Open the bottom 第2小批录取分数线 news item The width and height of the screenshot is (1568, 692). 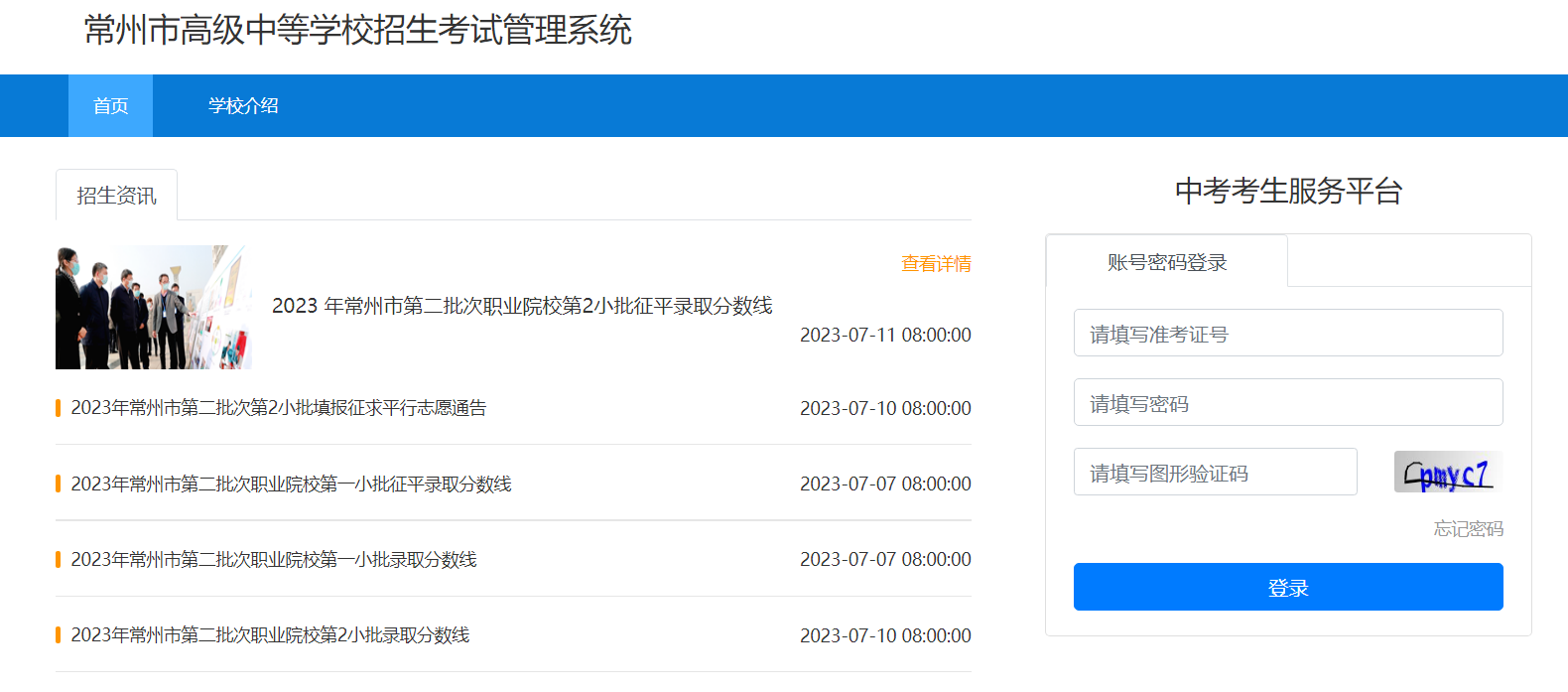[270, 634]
